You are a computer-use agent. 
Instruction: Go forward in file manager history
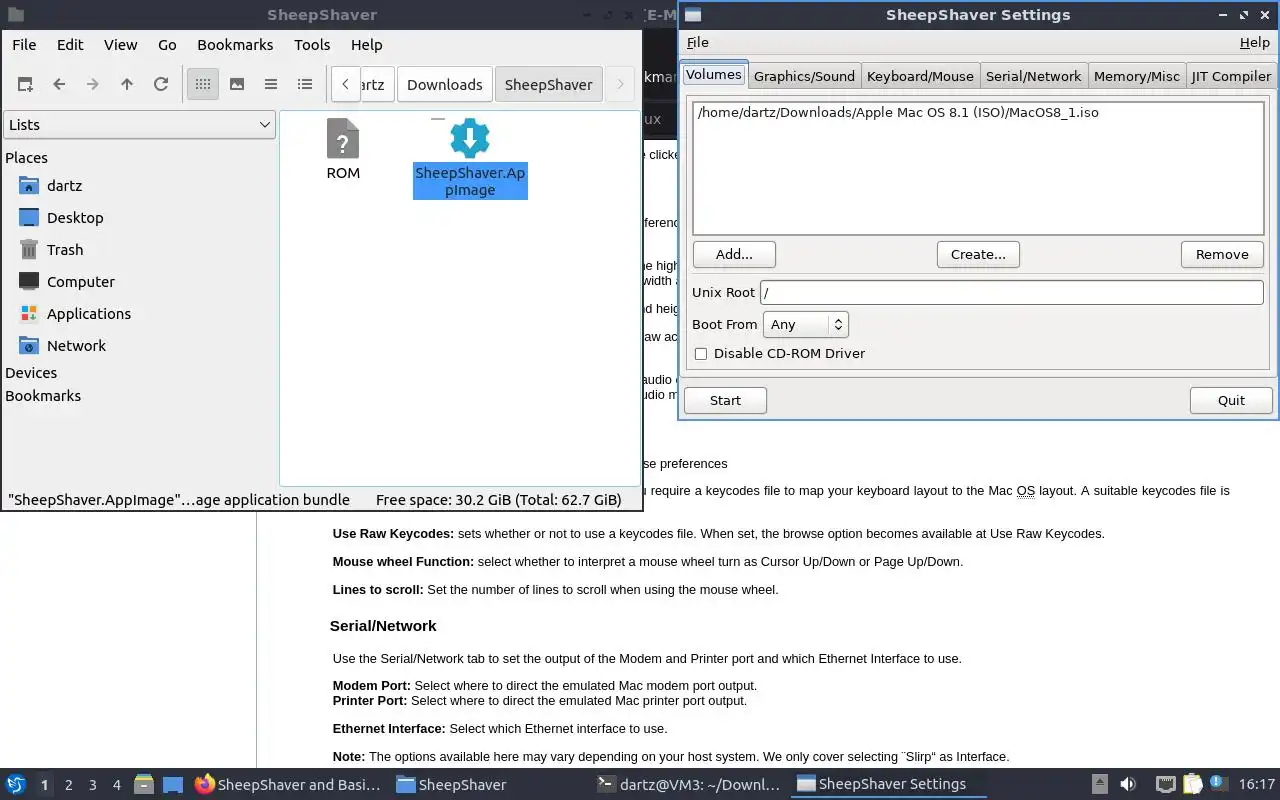(93, 84)
